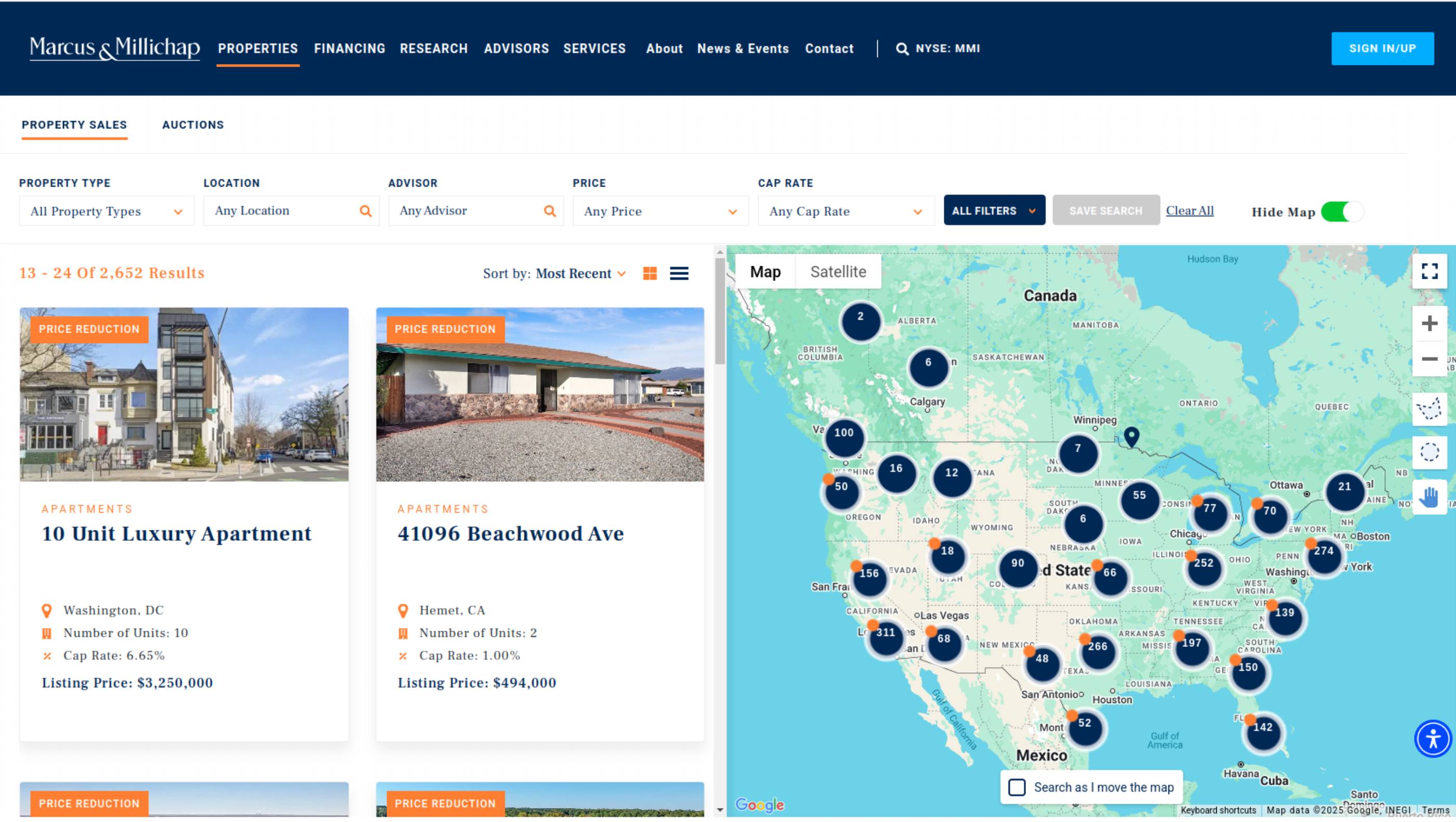Switch to grid view layout icon
This screenshot has height=822, width=1456.
pos(650,273)
